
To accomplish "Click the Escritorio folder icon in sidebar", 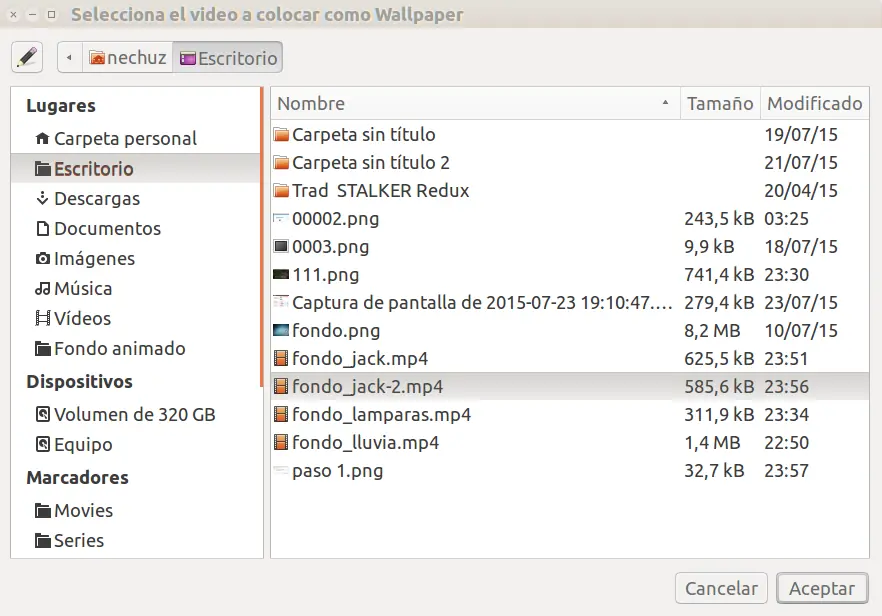I will [x=42, y=168].
